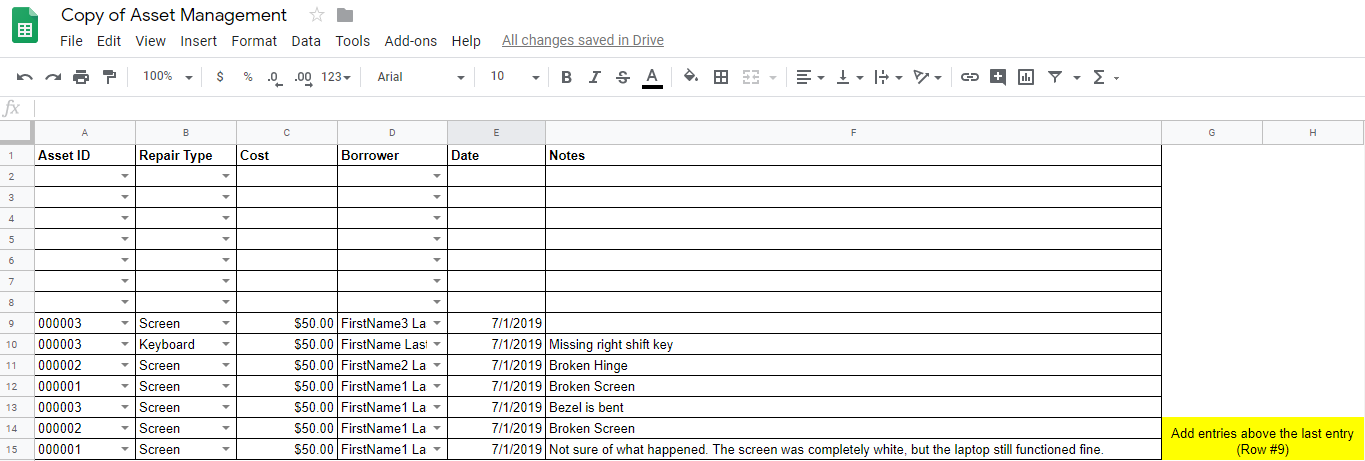Open the Borders tool
Viewport: 1365px width, 461px height.
[x=720, y=77]
